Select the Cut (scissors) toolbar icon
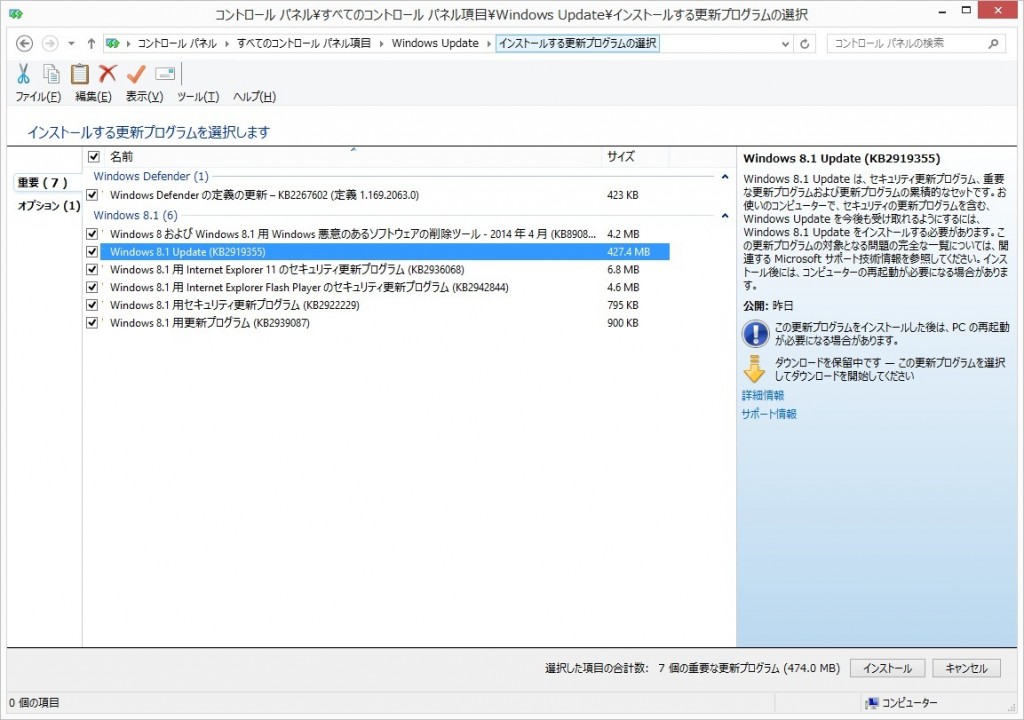1024x720 pixels. pyautogui.click(x=24, y=72)
